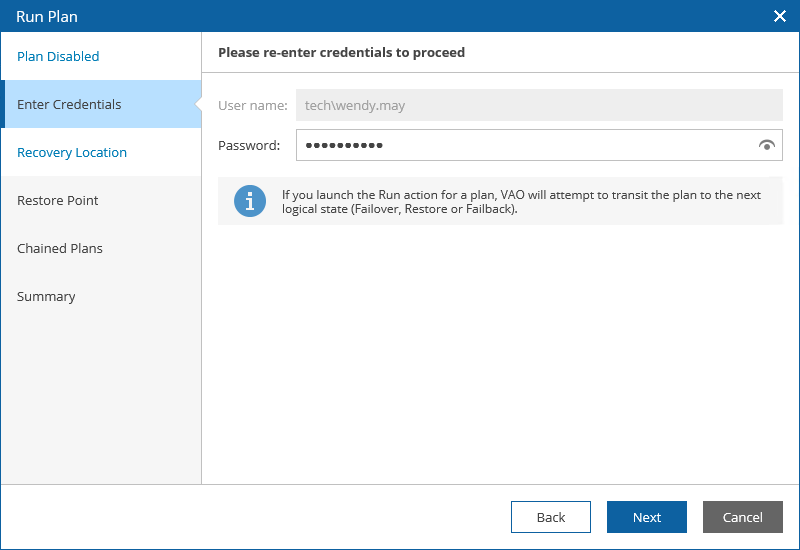Go to the Plan Disabled step
This screenshot has height=550, width=800.
click(58, 57)
